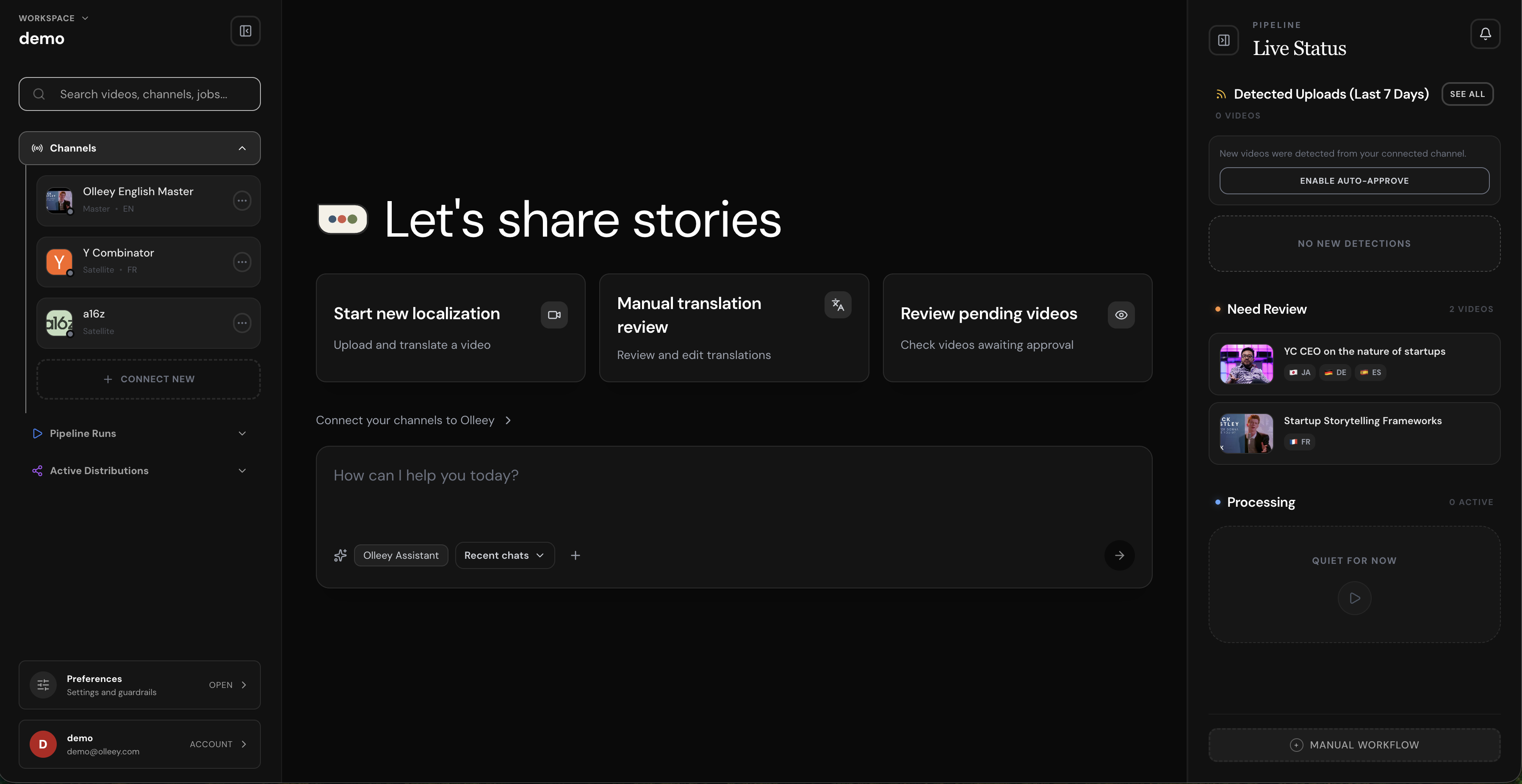Enable auto-approve for detected uploads
The width and height of the screenshot is (1522, 784).
1353,181
